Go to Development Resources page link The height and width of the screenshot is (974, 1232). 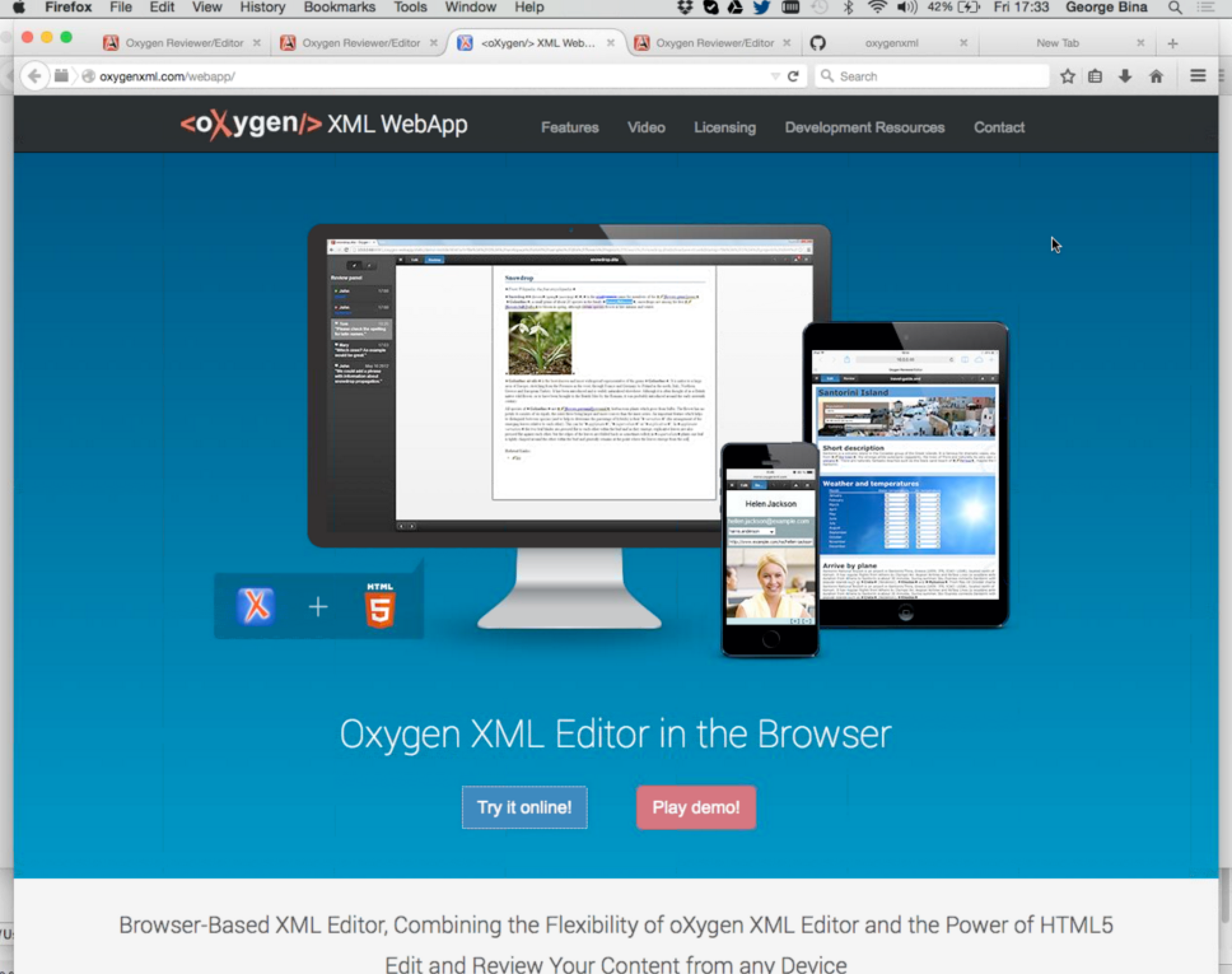[864, 127]
